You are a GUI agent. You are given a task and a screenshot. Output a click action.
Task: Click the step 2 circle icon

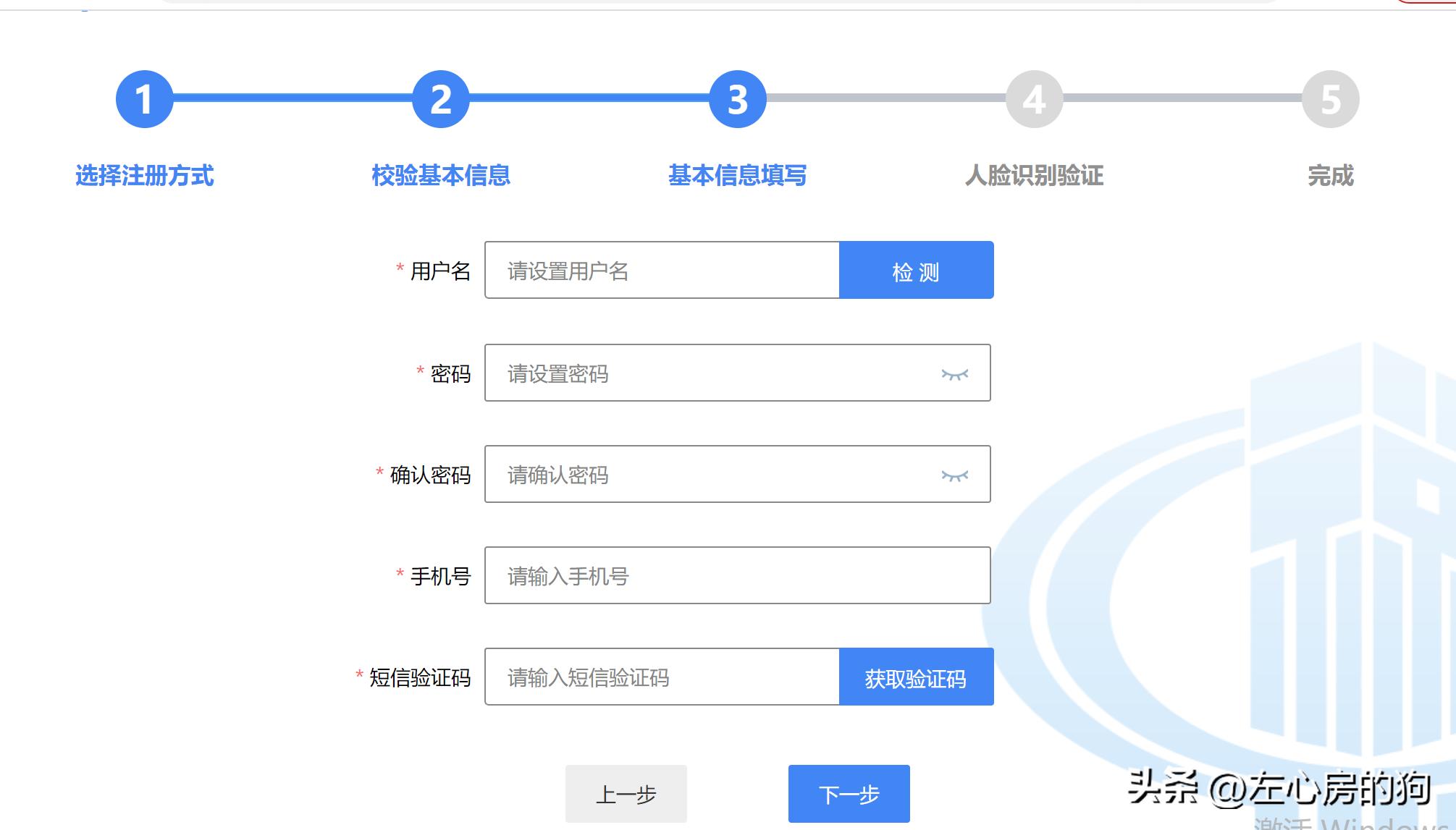(x=440, y=101)
